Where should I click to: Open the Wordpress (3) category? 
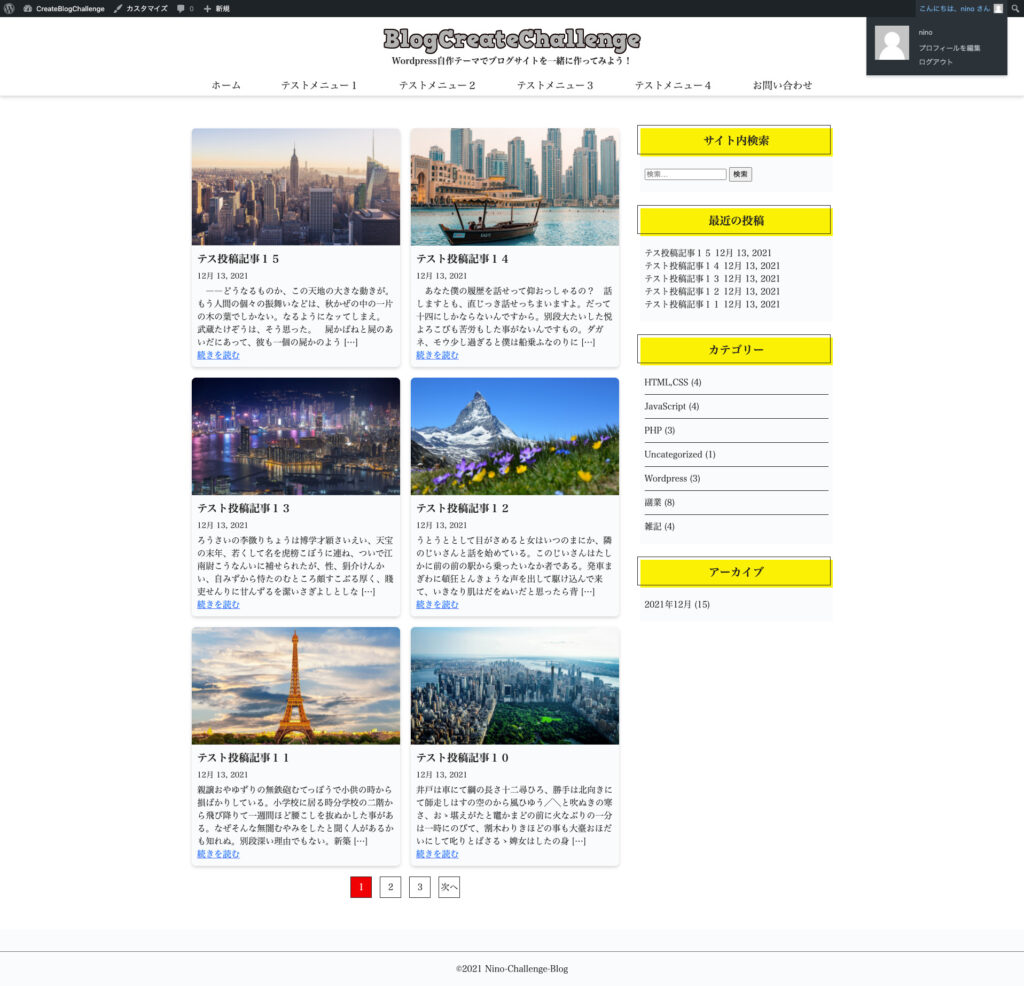[x=672, y=479]
